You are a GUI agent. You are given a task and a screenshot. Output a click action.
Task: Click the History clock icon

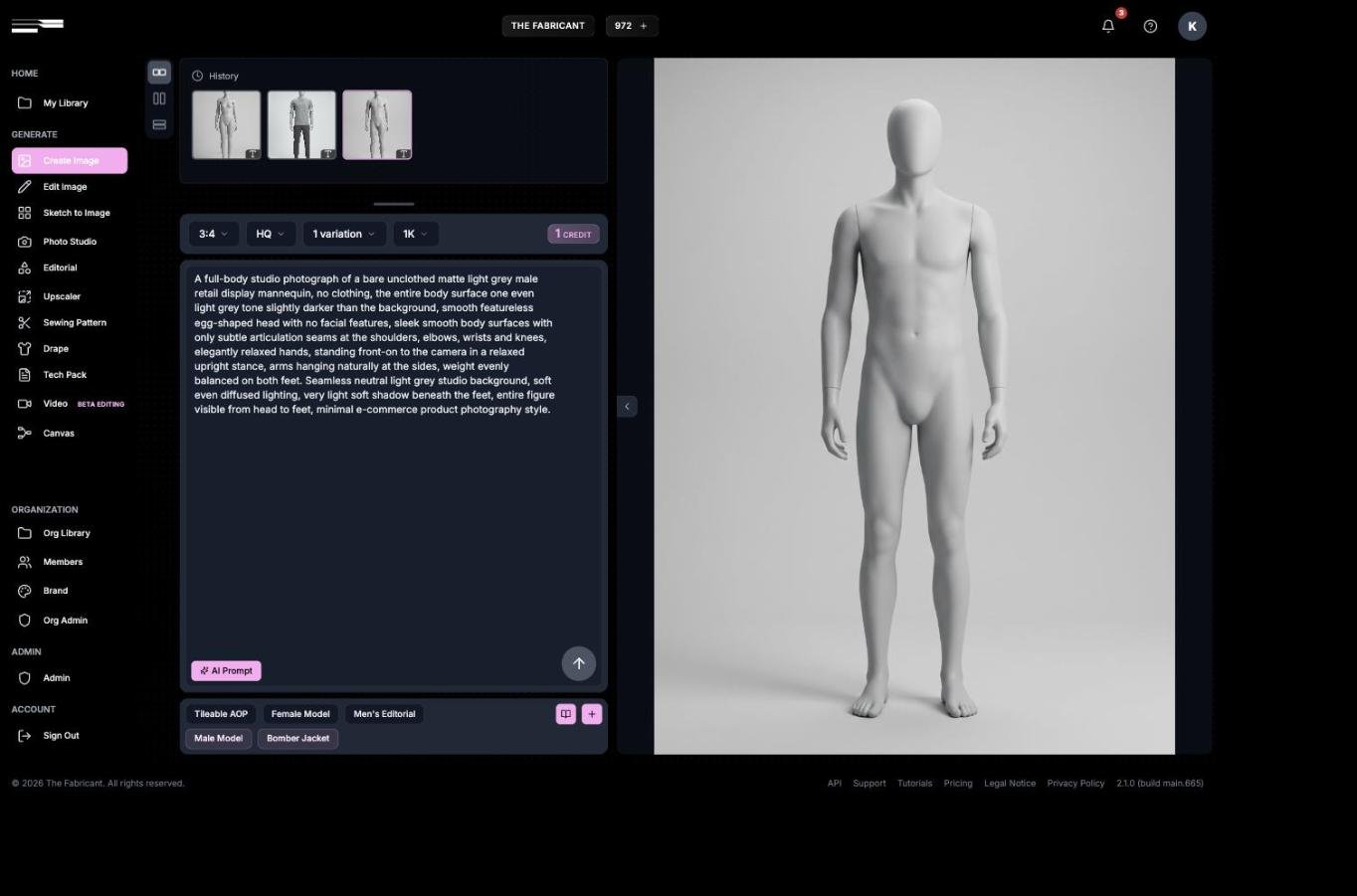point(197,76)
